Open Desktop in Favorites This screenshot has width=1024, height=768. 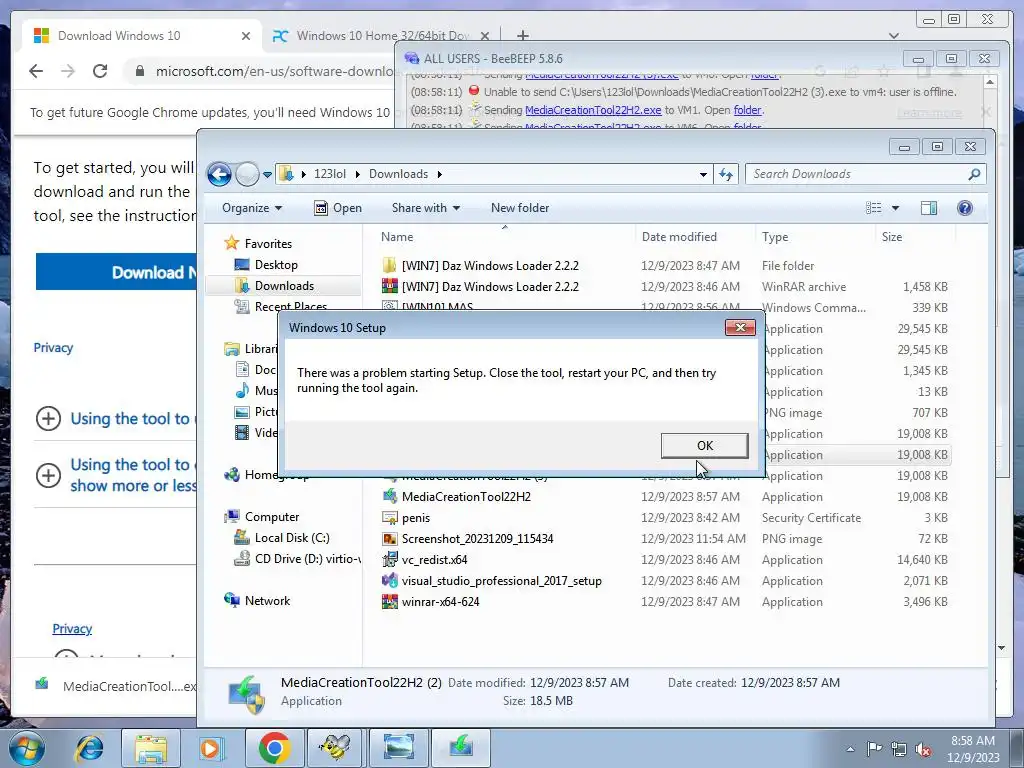click(x=276, y=264)
